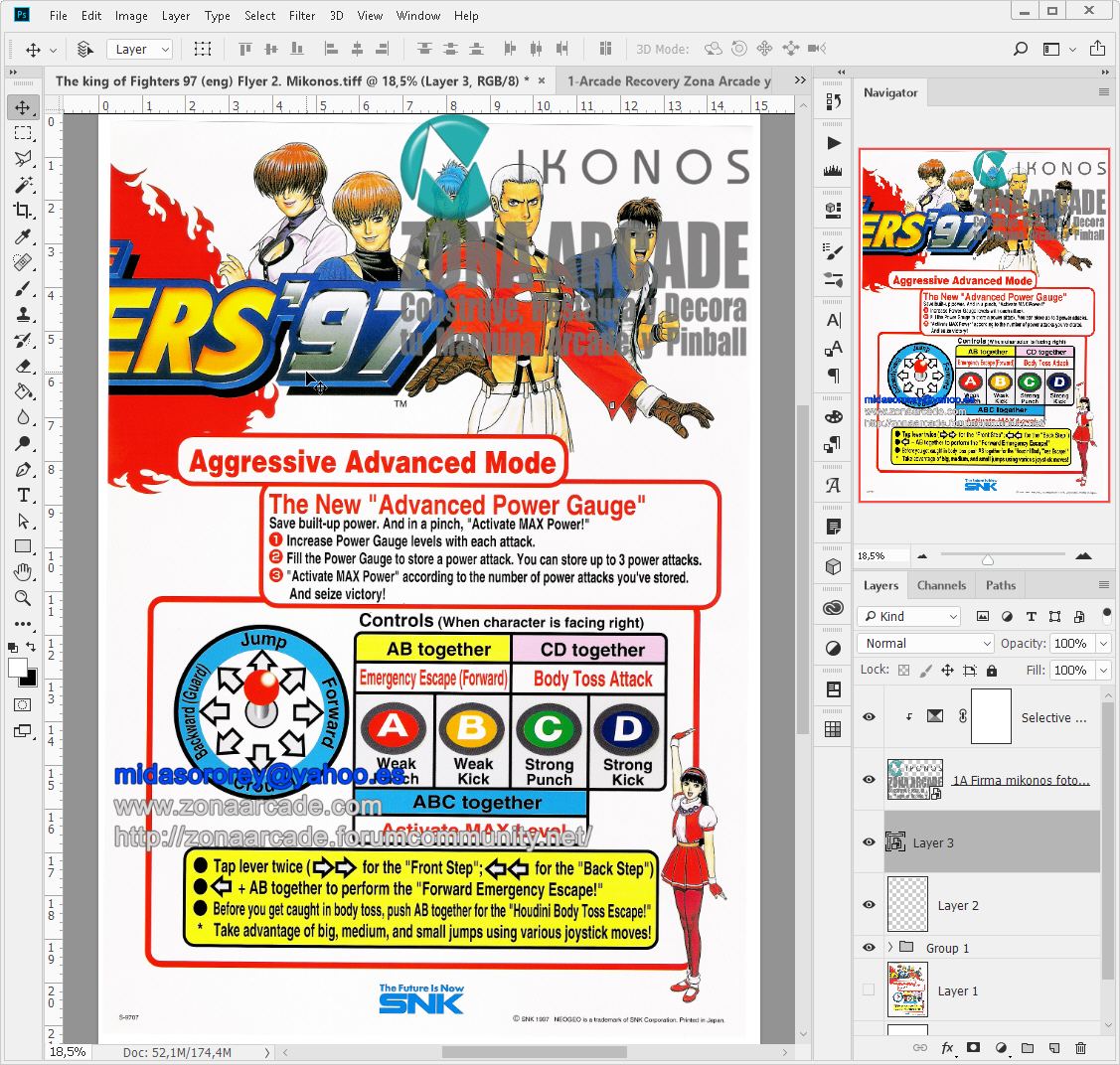Select the Clone Stamp tool
This screenshot has height=1065, width=1120.
click(23, 314)
